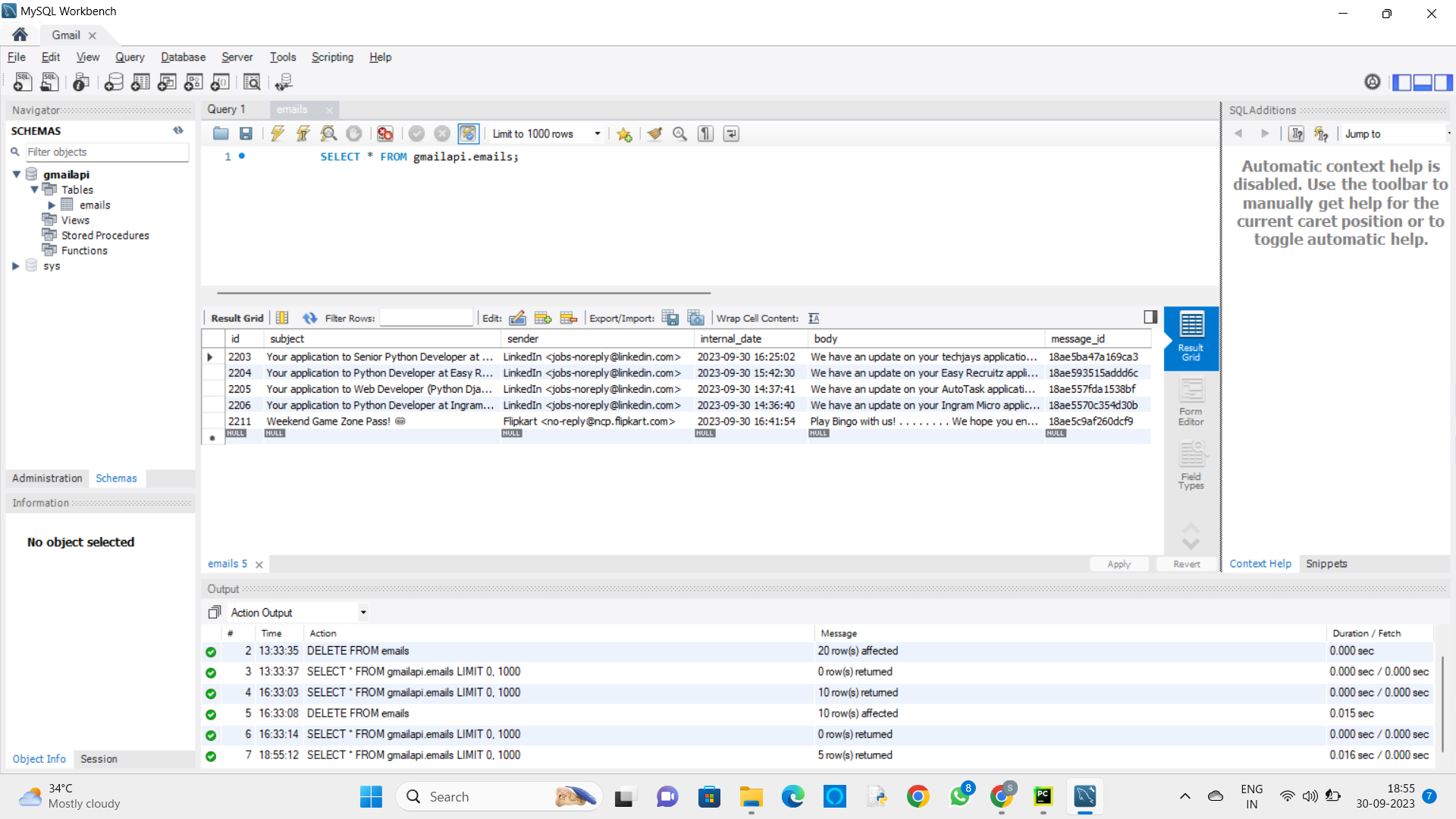Image resolution: width=1456 pixels, height=819 pixels.
Task: Create a new SQL tab icon
Action: click(23, 82)
